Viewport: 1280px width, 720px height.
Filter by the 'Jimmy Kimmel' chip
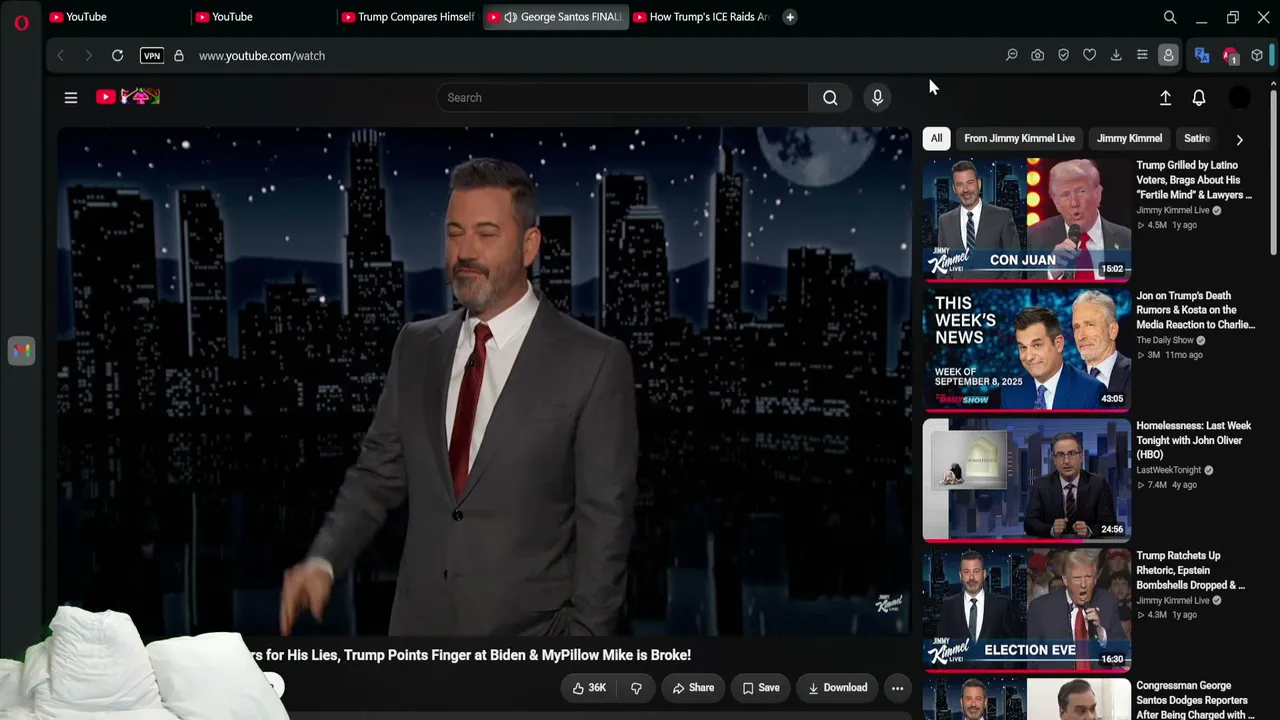coord(1129,139)
